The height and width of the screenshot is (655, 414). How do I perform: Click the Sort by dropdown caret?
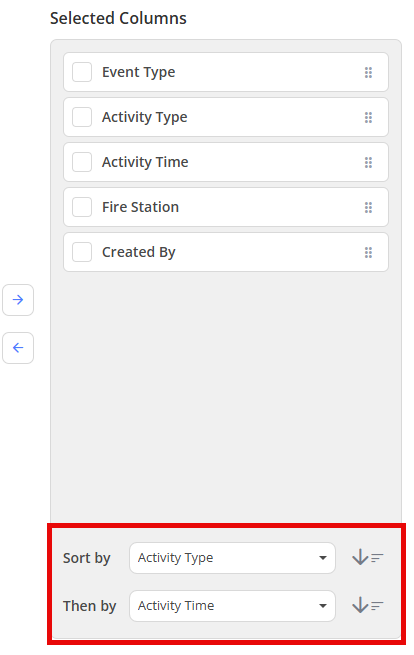coord(323,558)
